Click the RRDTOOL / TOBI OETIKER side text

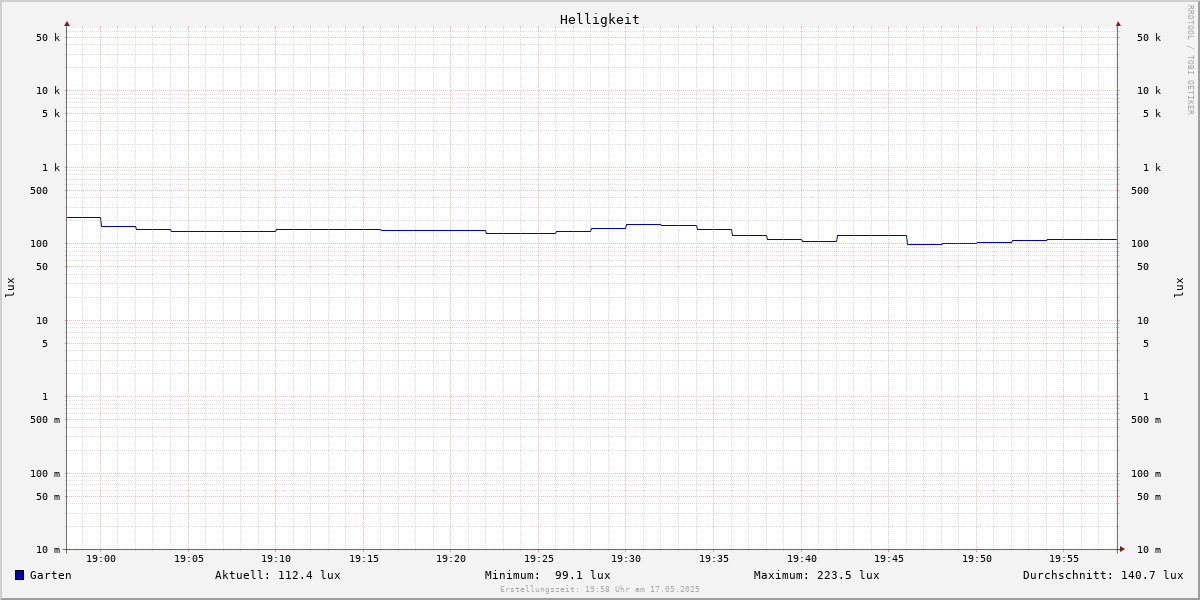1190,60
